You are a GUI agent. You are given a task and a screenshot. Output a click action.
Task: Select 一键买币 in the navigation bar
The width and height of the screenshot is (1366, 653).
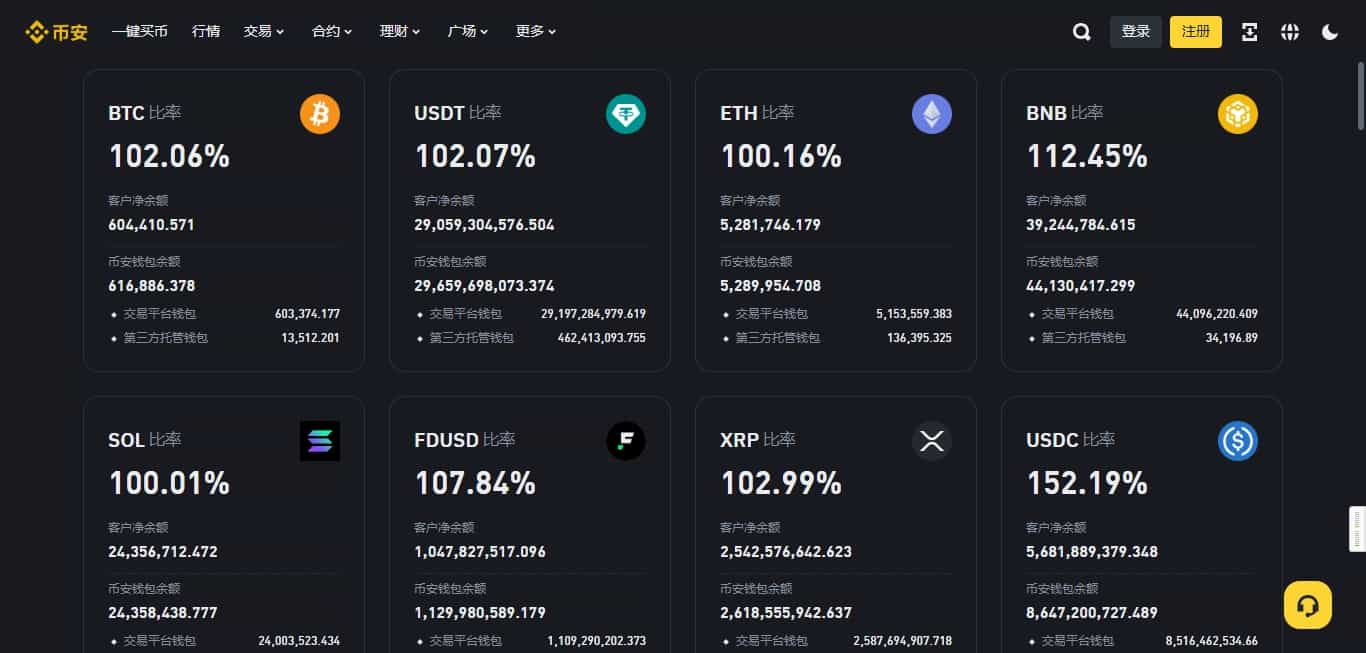(139, 31)
